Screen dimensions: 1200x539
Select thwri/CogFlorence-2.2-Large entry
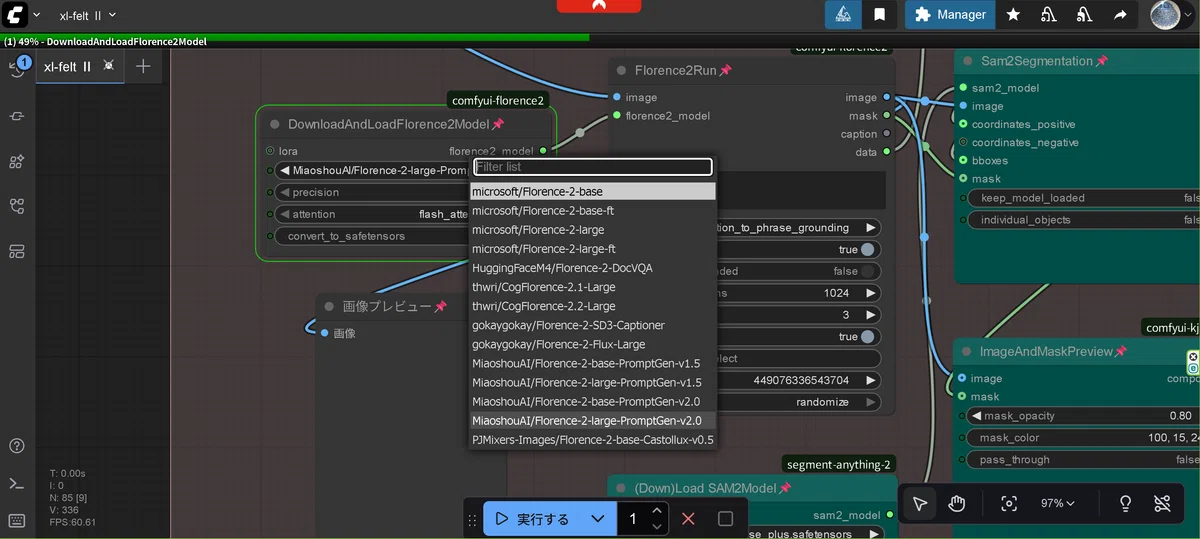coord(593,306)
